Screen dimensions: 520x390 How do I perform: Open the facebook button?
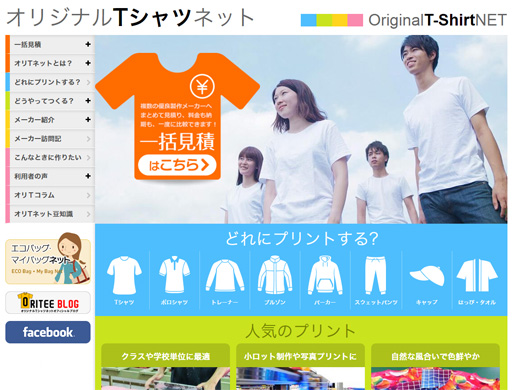point(48,332)
